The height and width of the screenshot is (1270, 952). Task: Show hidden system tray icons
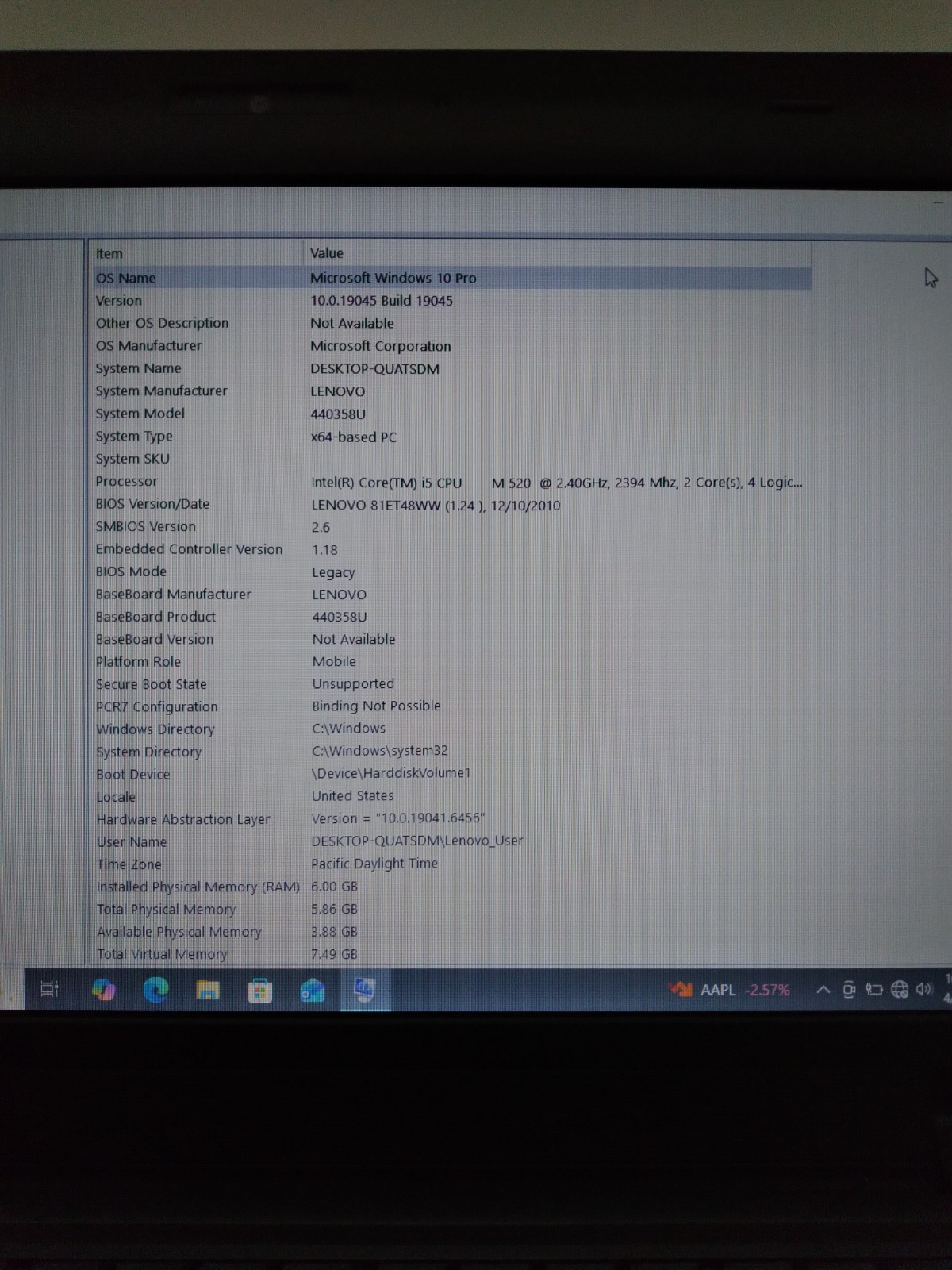823,990
